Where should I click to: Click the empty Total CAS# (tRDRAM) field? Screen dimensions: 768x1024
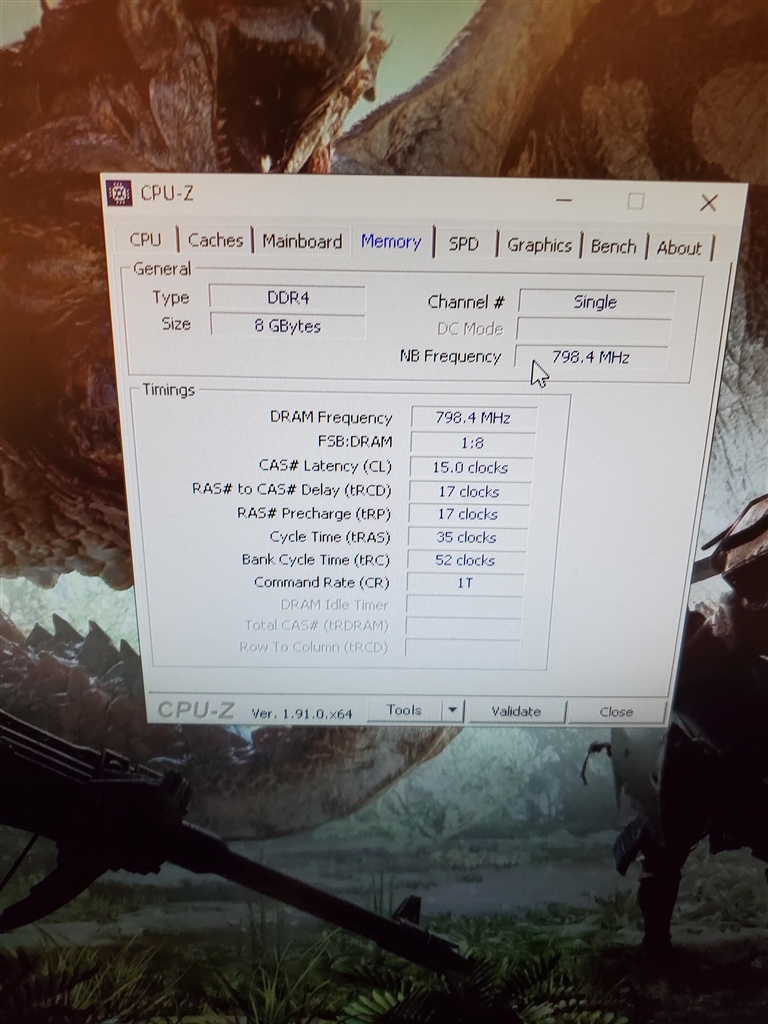click(x=463, y=626)
